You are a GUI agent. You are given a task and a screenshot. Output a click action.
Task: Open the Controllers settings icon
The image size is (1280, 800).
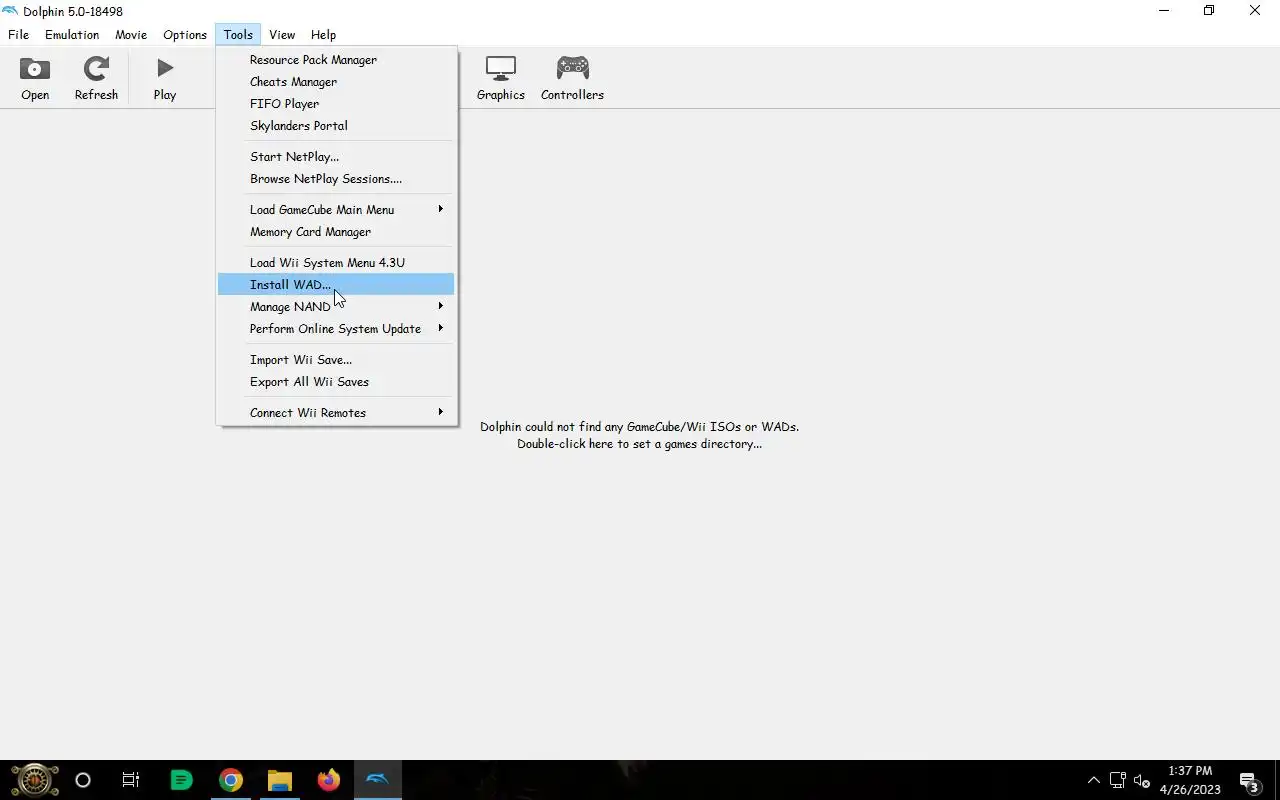[x=572, y=79]
